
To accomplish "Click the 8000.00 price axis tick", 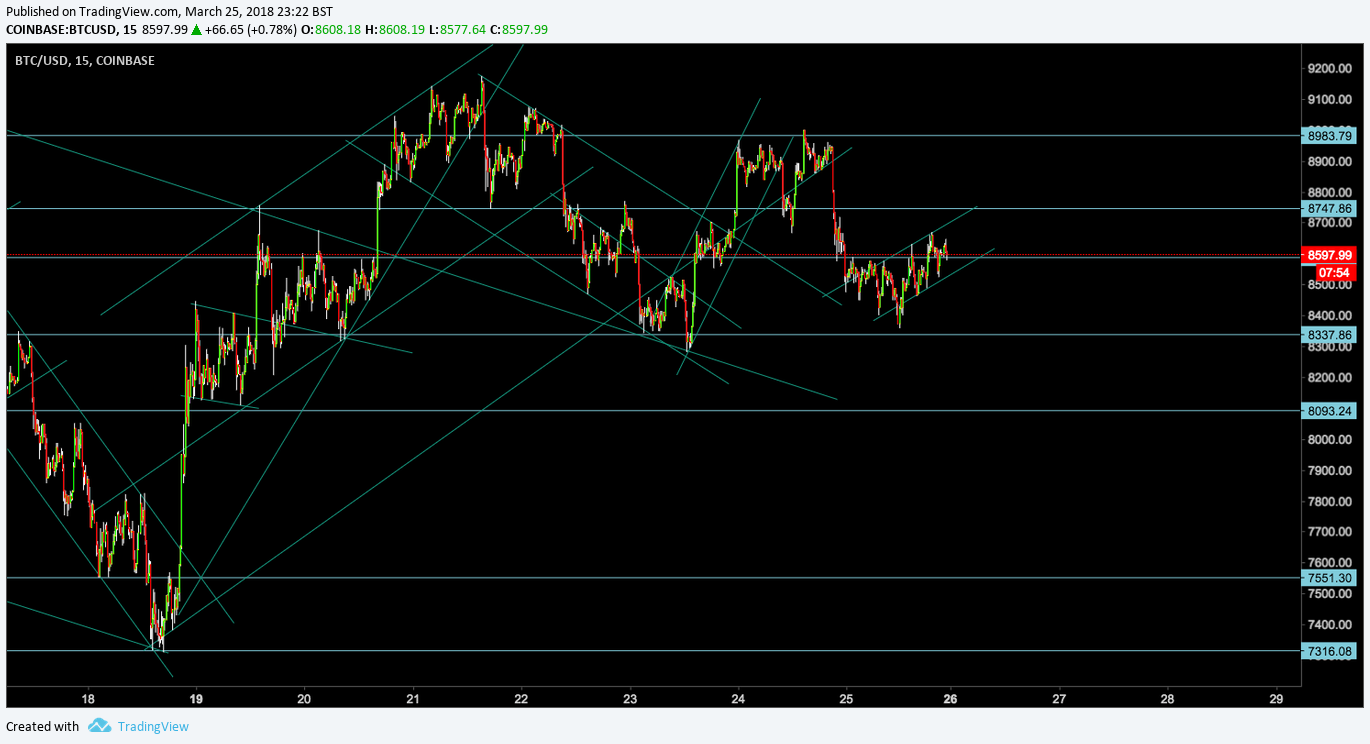I will click(1329, 440).
